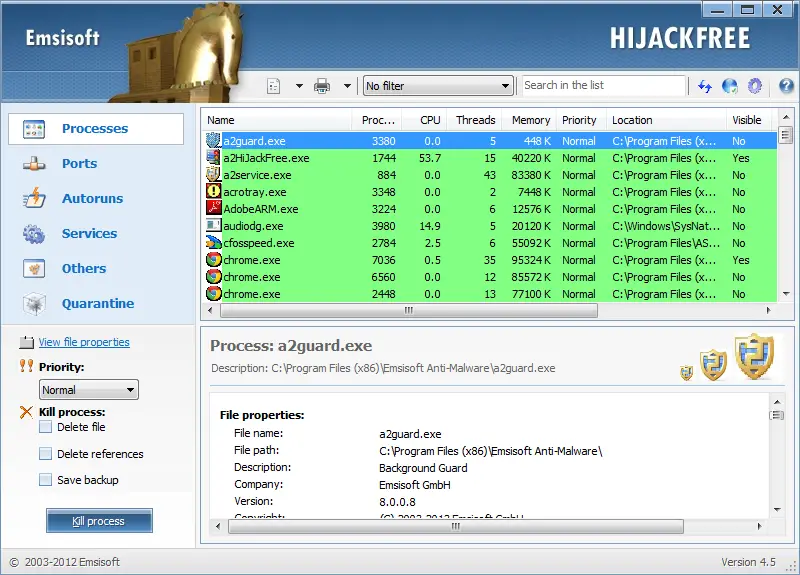Open the online analysis globe icon
This screenshot has width=800, height=575.
pos(730,86)
